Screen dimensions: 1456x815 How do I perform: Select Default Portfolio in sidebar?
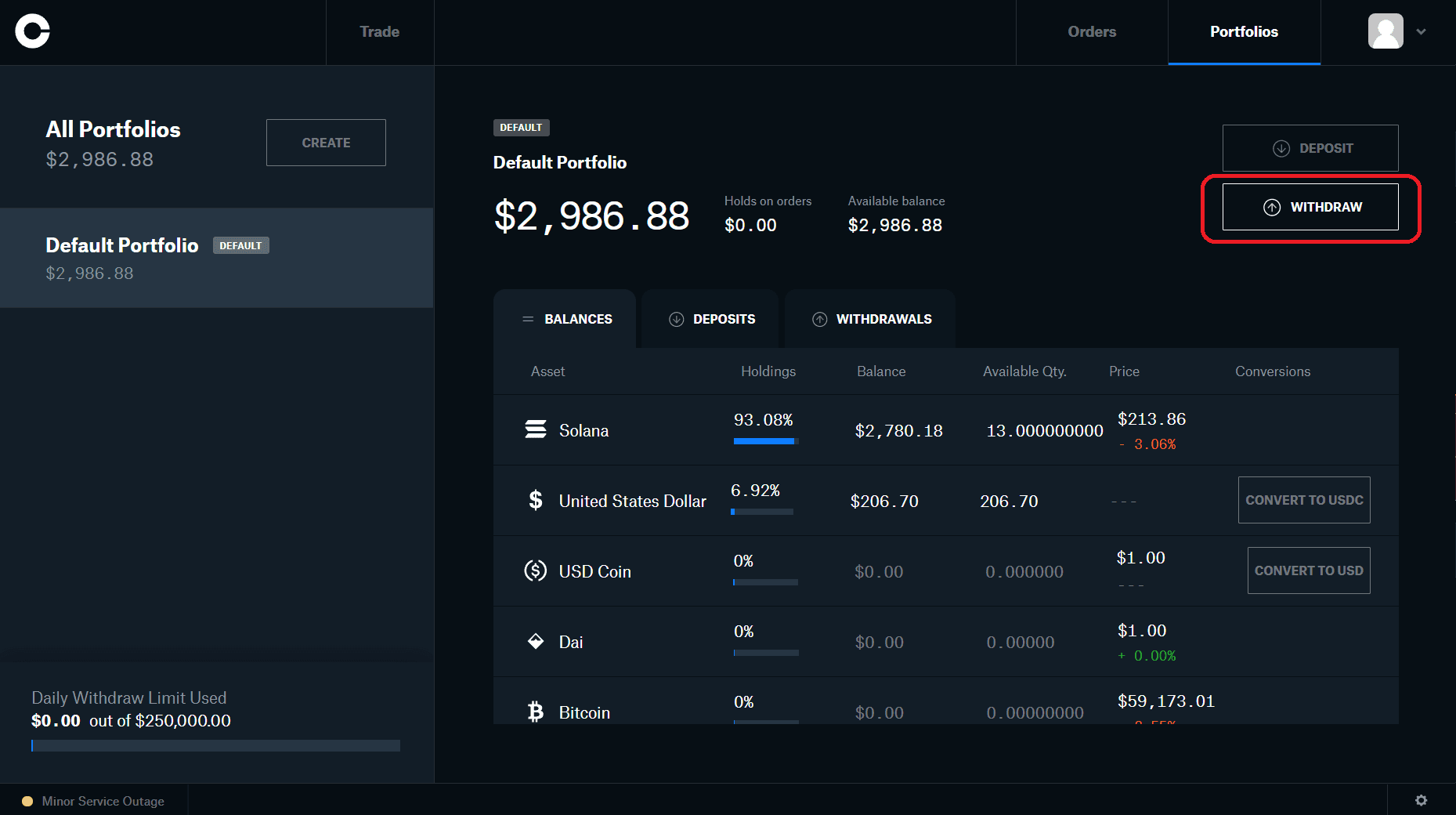tap(216, 258)
